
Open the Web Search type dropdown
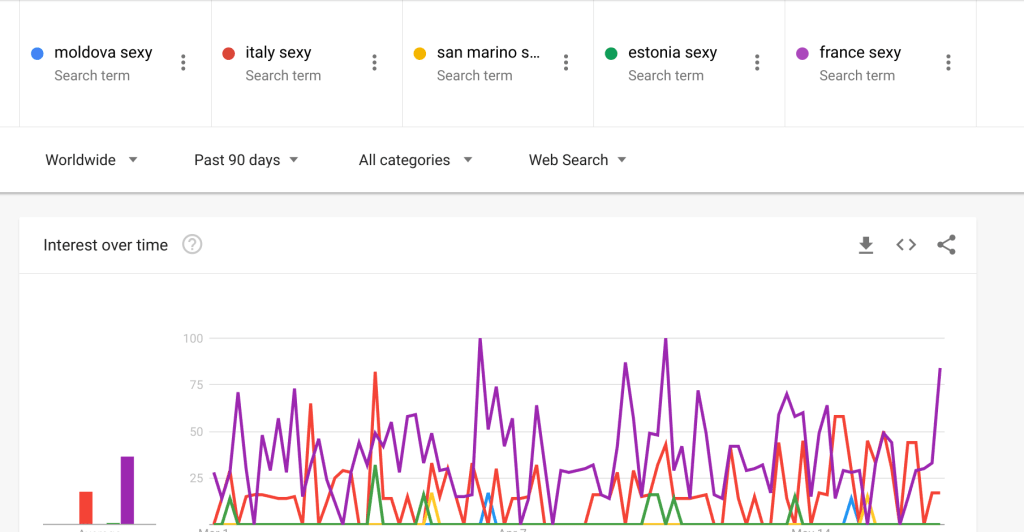click(x=577, y=160)
